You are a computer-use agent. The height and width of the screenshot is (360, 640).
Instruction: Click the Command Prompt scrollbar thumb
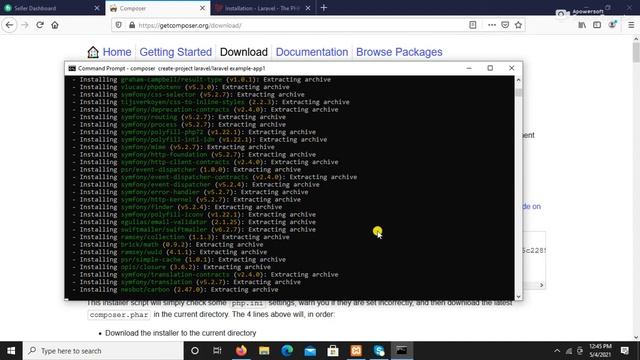coord(518,93)
